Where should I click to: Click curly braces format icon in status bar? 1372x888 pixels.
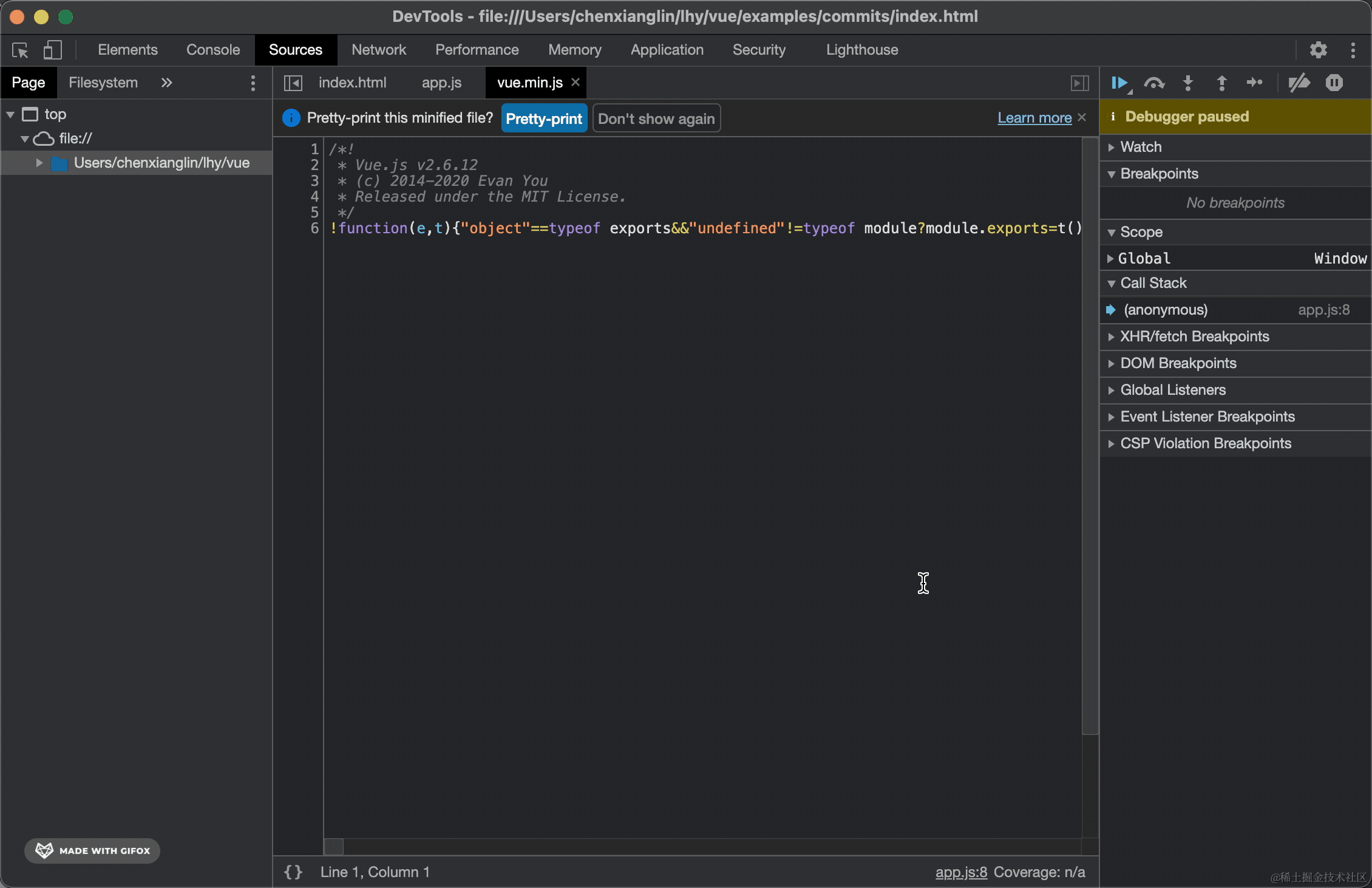(x=293, y=872)
